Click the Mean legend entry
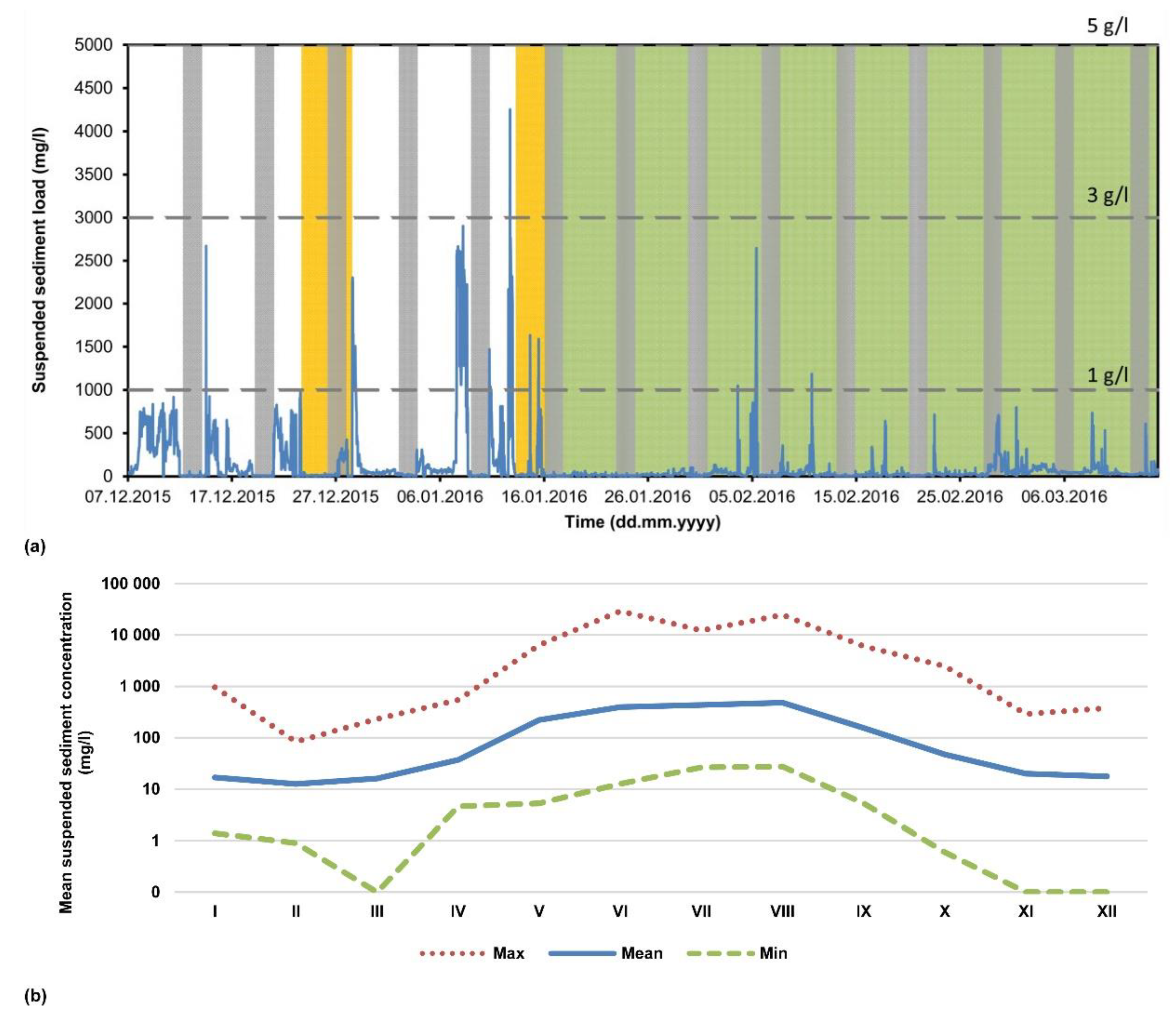Image resolution: width=1176 pixels, height=1028 pixels. coord(641,953)
